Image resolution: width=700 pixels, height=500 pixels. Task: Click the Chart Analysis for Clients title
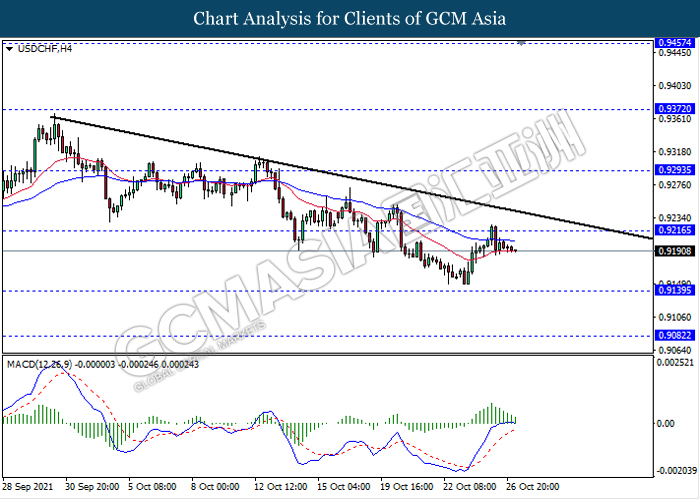350,19
